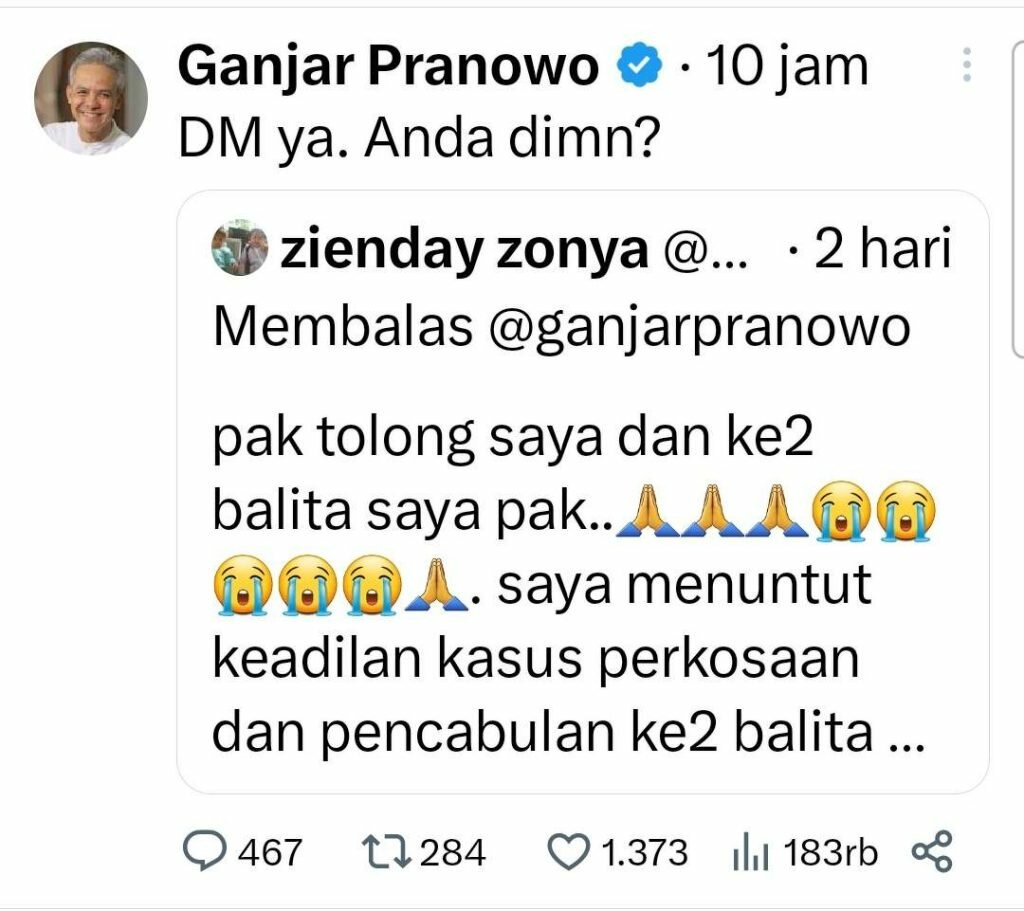This screenshot has height=911, width=1024.
Task: Like the tweet with the heart icon
Action: click(568, 852)
